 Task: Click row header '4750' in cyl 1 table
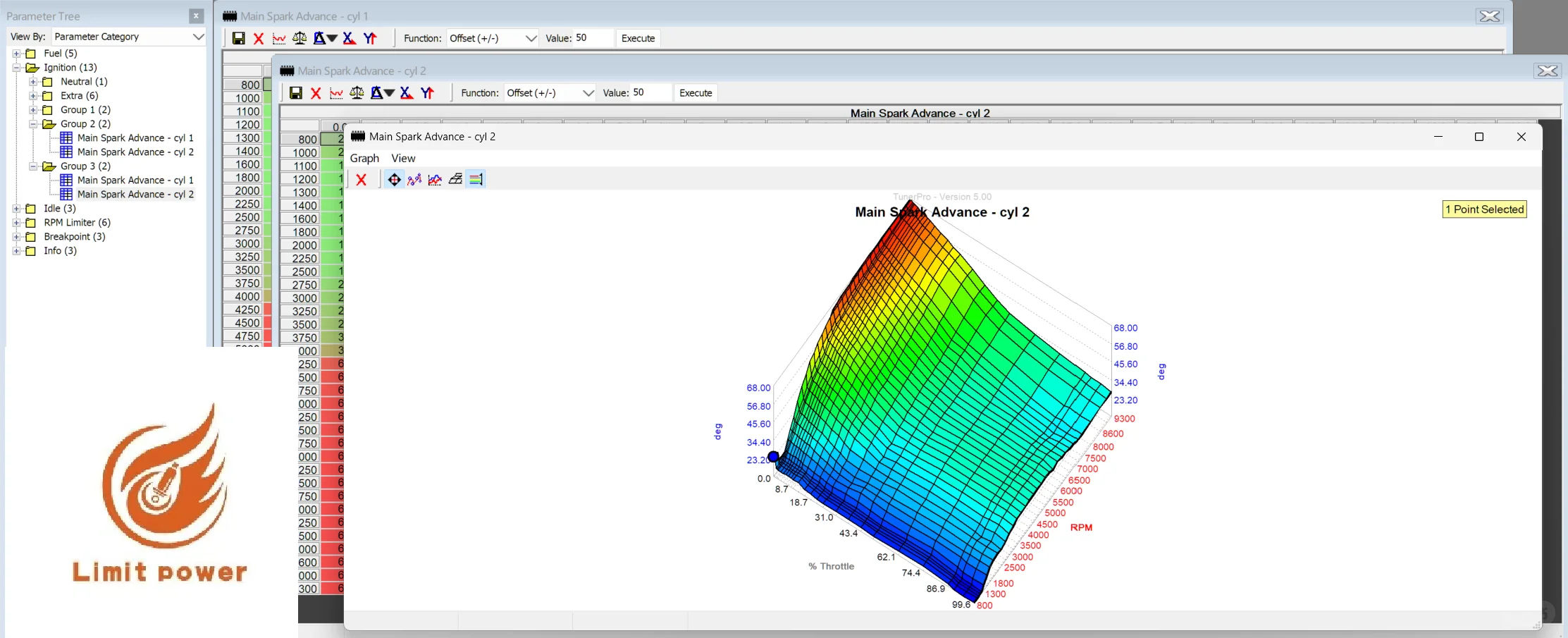coord(243,336)
